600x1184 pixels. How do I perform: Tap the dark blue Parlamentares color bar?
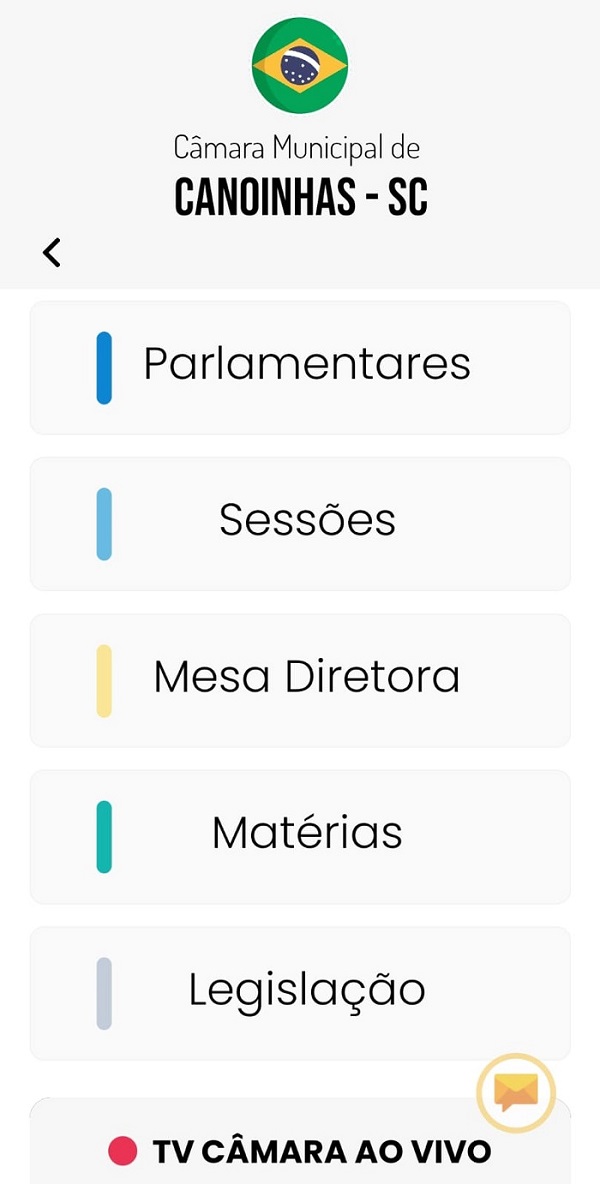[x=104, y=368]
